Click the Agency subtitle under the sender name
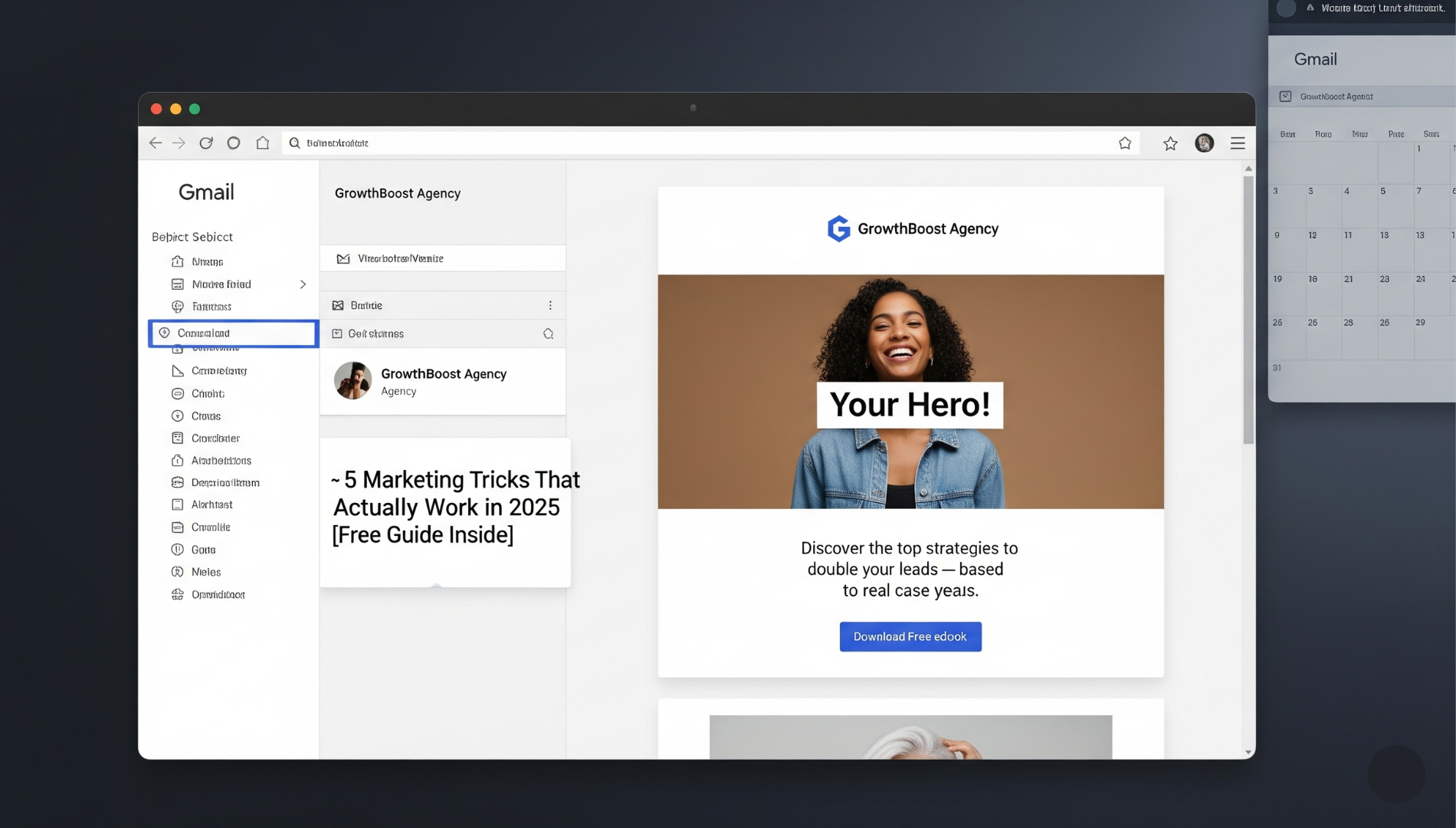The width and height of the screenshot is (1456, 828). [398, 391]
